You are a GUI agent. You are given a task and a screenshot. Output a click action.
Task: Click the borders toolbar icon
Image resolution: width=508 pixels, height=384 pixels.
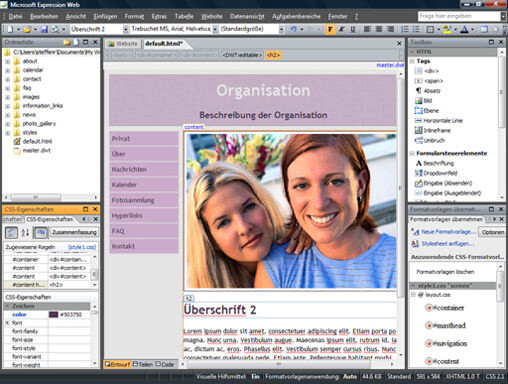click(430, 29)
